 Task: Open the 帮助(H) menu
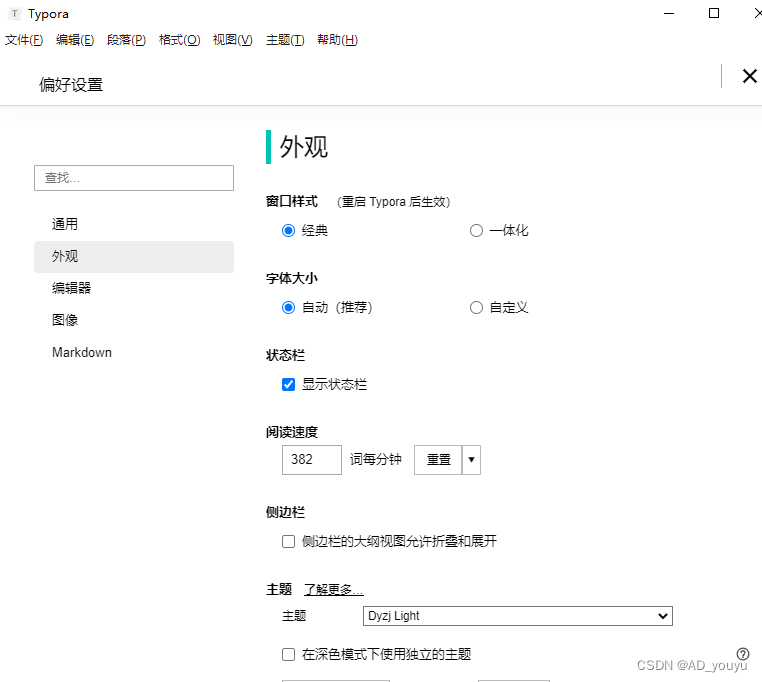(337, 40)
